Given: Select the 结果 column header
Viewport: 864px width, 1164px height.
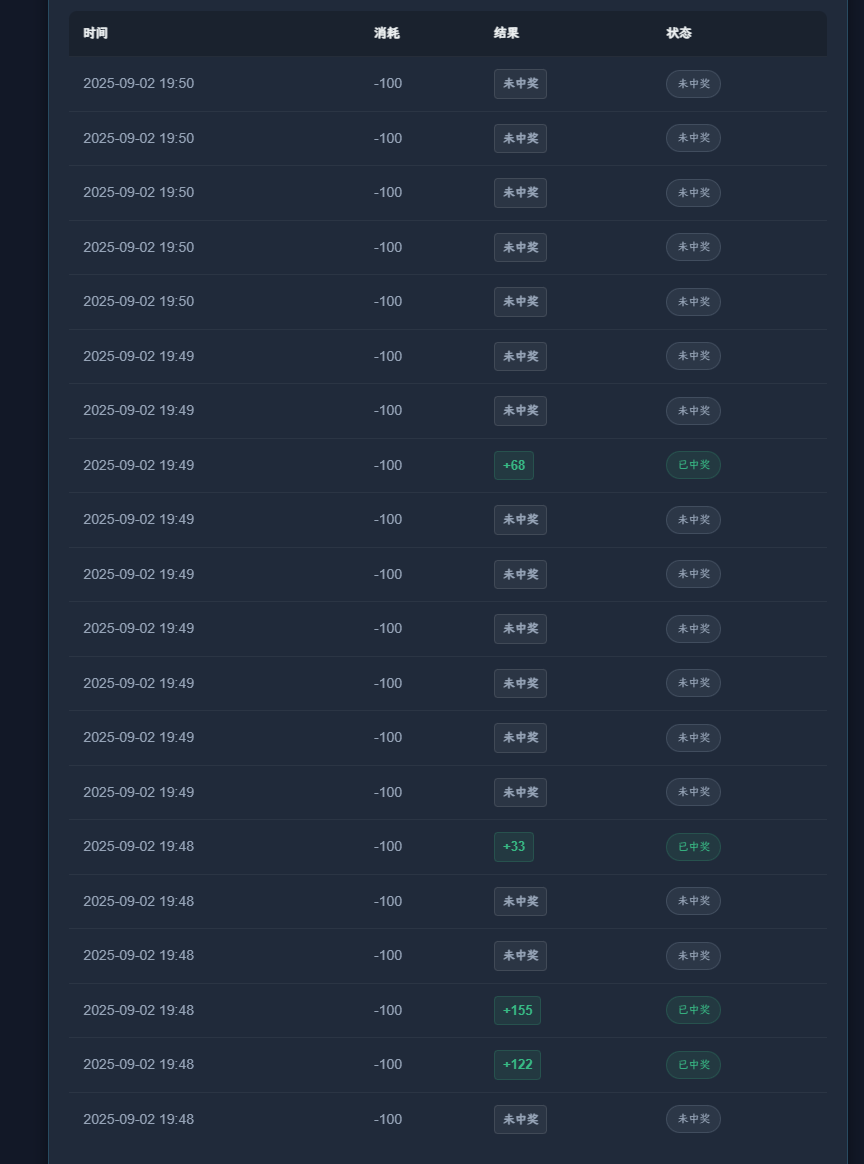Looking at the screenshot, I should coord(506,33).
